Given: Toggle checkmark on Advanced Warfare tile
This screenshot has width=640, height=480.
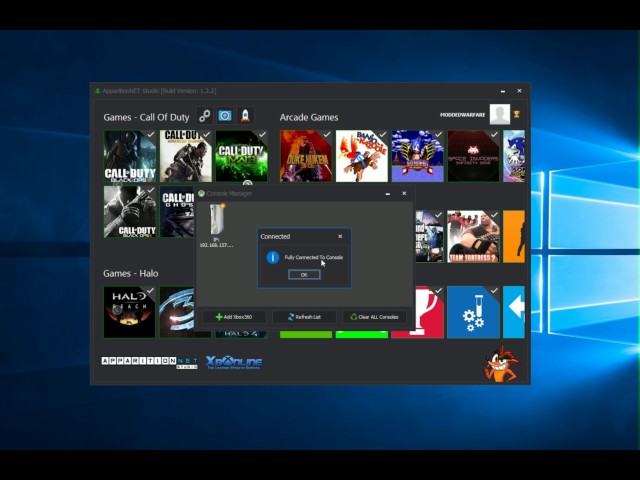Looking at the screenshot, I should click(207, 134).
